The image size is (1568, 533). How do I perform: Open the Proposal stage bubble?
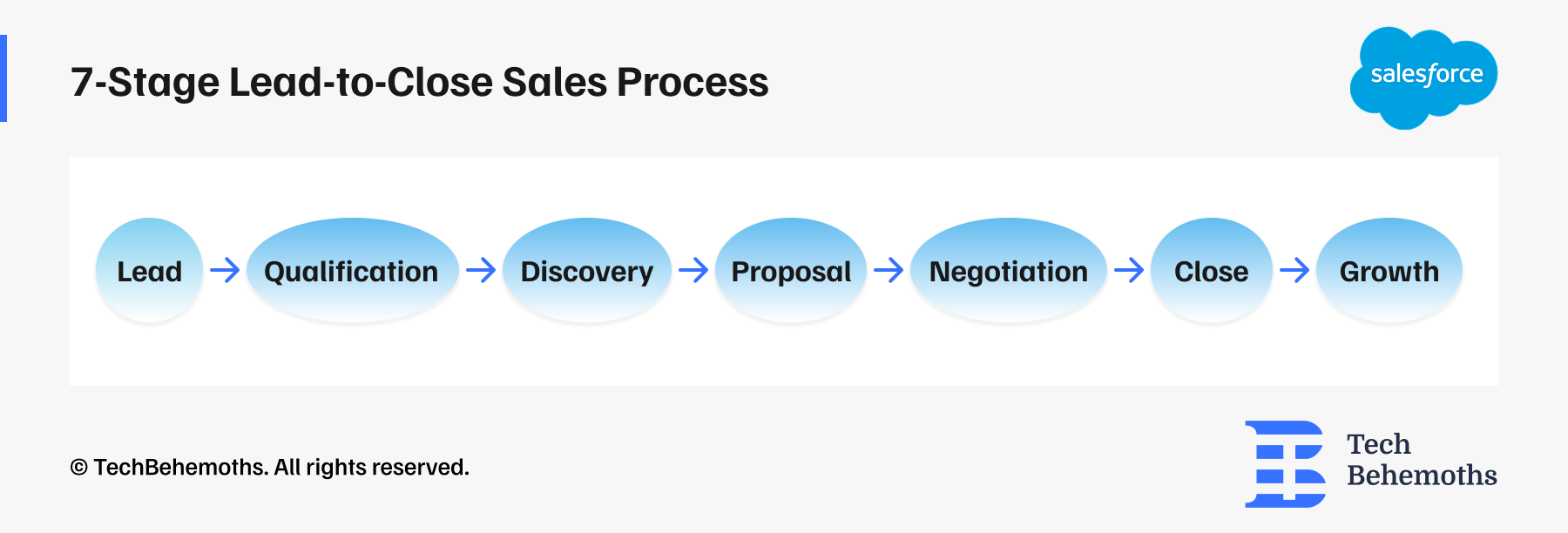791,271
